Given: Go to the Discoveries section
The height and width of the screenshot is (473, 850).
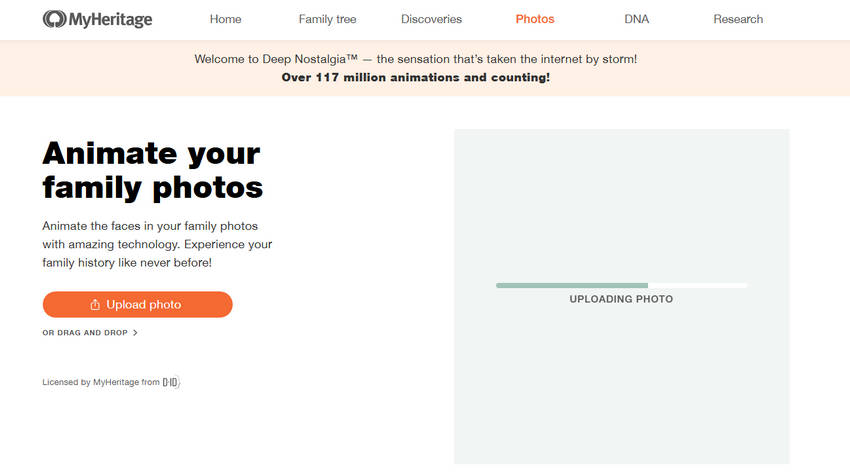Looking at the screenshot, I should point(432,19).
